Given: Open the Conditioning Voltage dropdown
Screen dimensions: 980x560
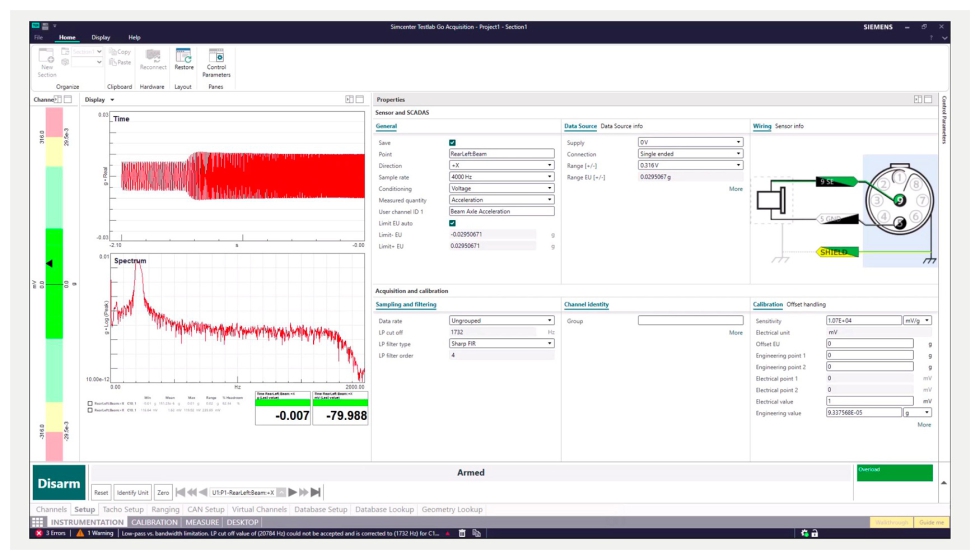Looking at the screenshot, I should pos(501,188).
